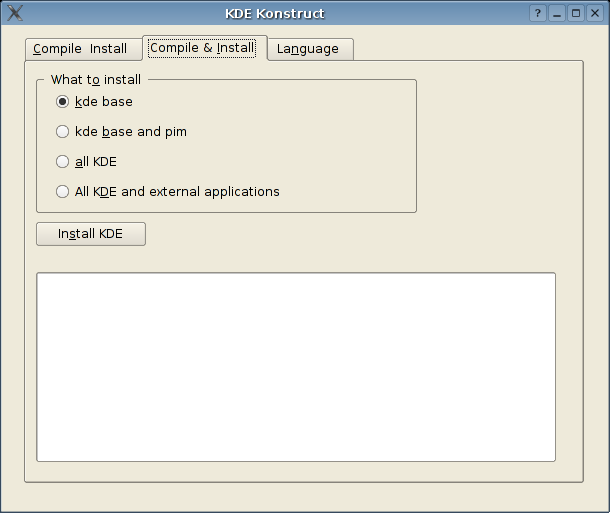Click the question mark help button
Viewport: 610px width, 513px height.
click(538, 14)
